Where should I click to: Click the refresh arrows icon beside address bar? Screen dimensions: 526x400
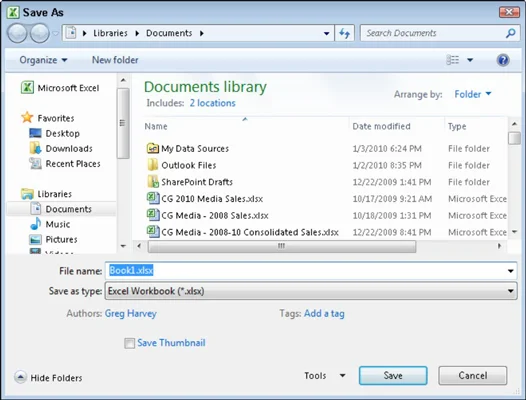click(345, 33)
